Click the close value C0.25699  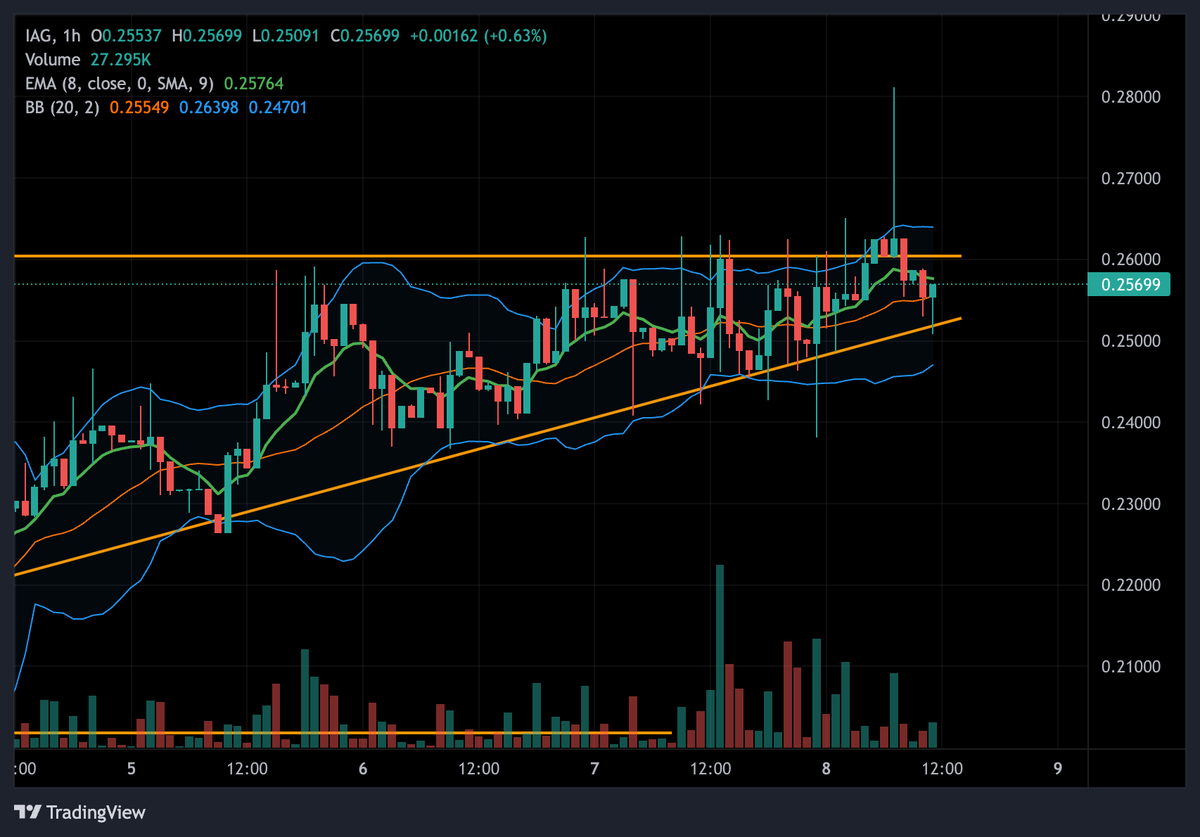click(x=365, y=36)
